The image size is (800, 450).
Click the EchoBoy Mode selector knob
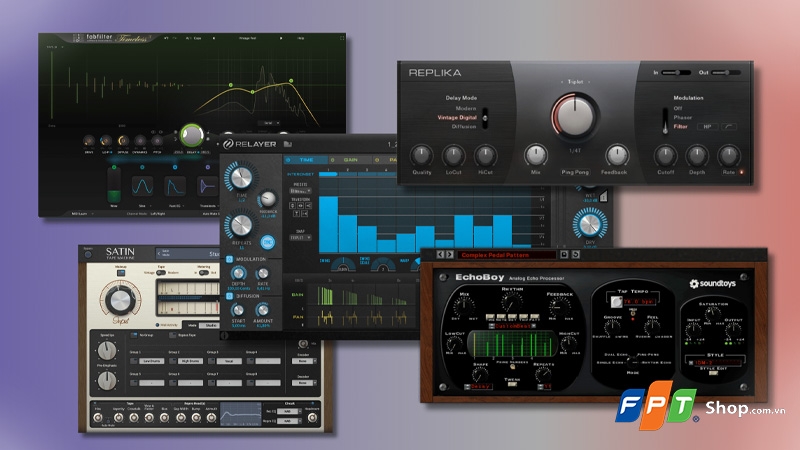[x=633, y=363]
